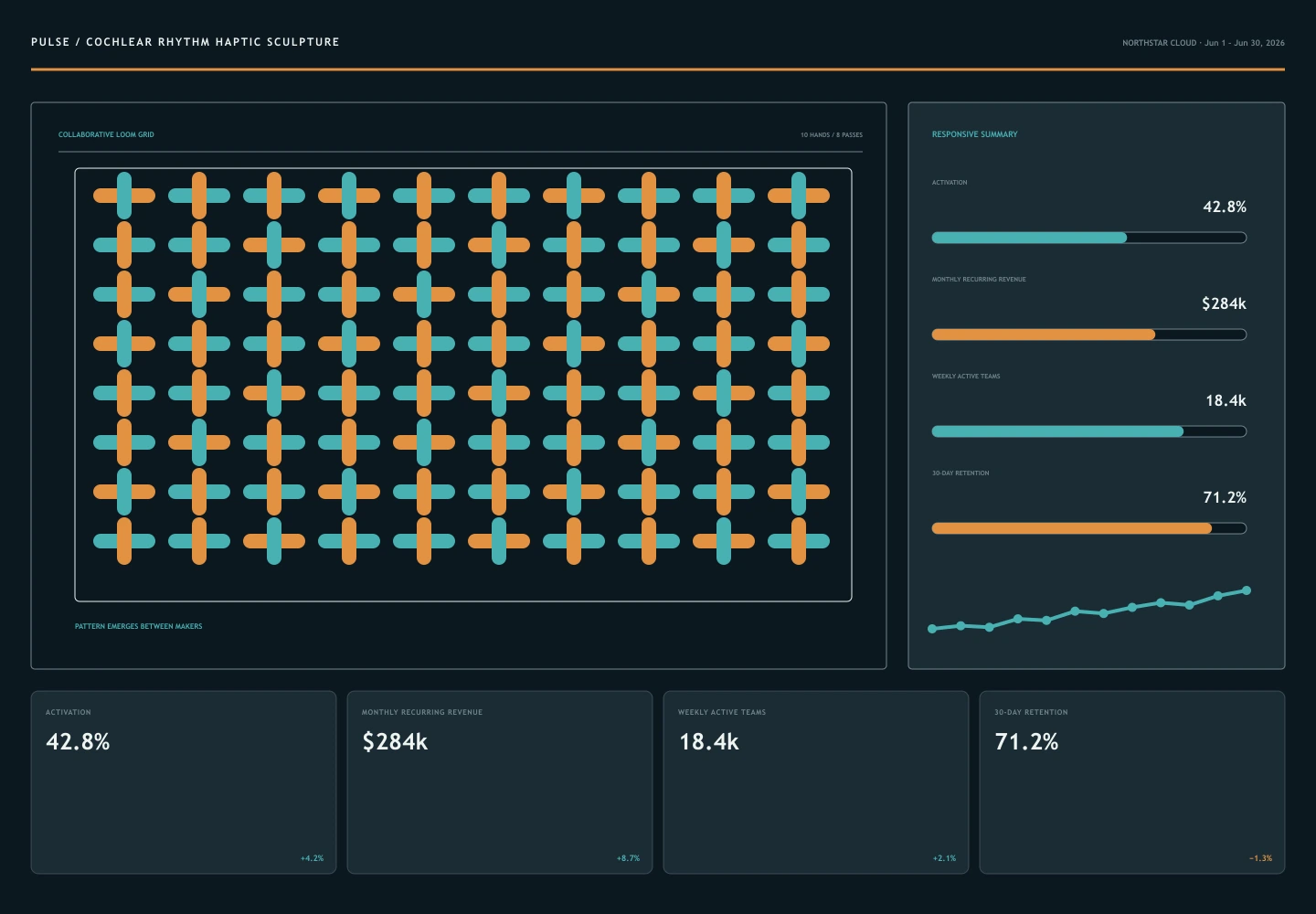Select the 30-Day Retention progress bar
1316x914 pixels.
(1088, 528)
